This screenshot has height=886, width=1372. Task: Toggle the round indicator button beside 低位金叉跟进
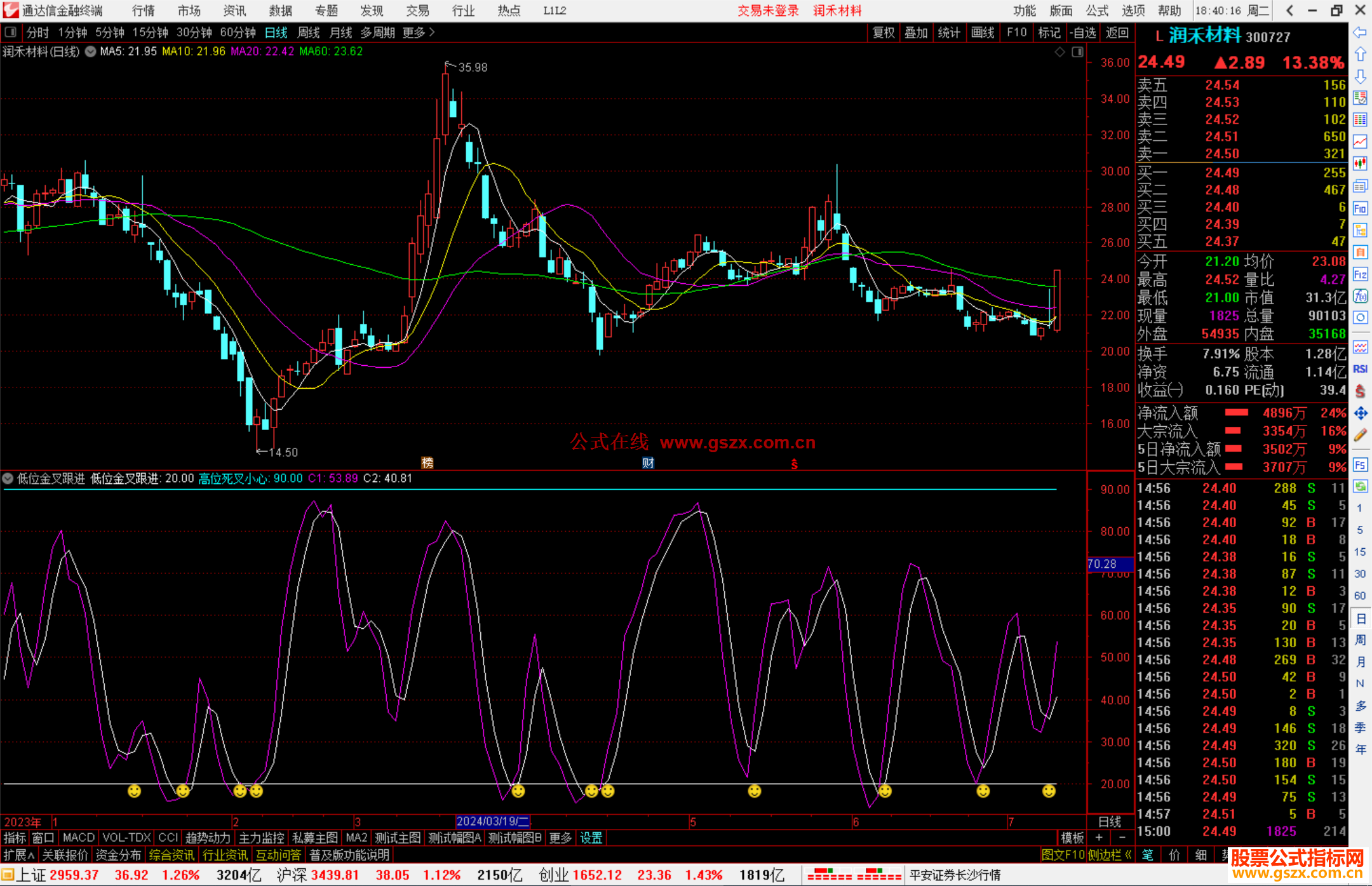[x=8, y=478]
